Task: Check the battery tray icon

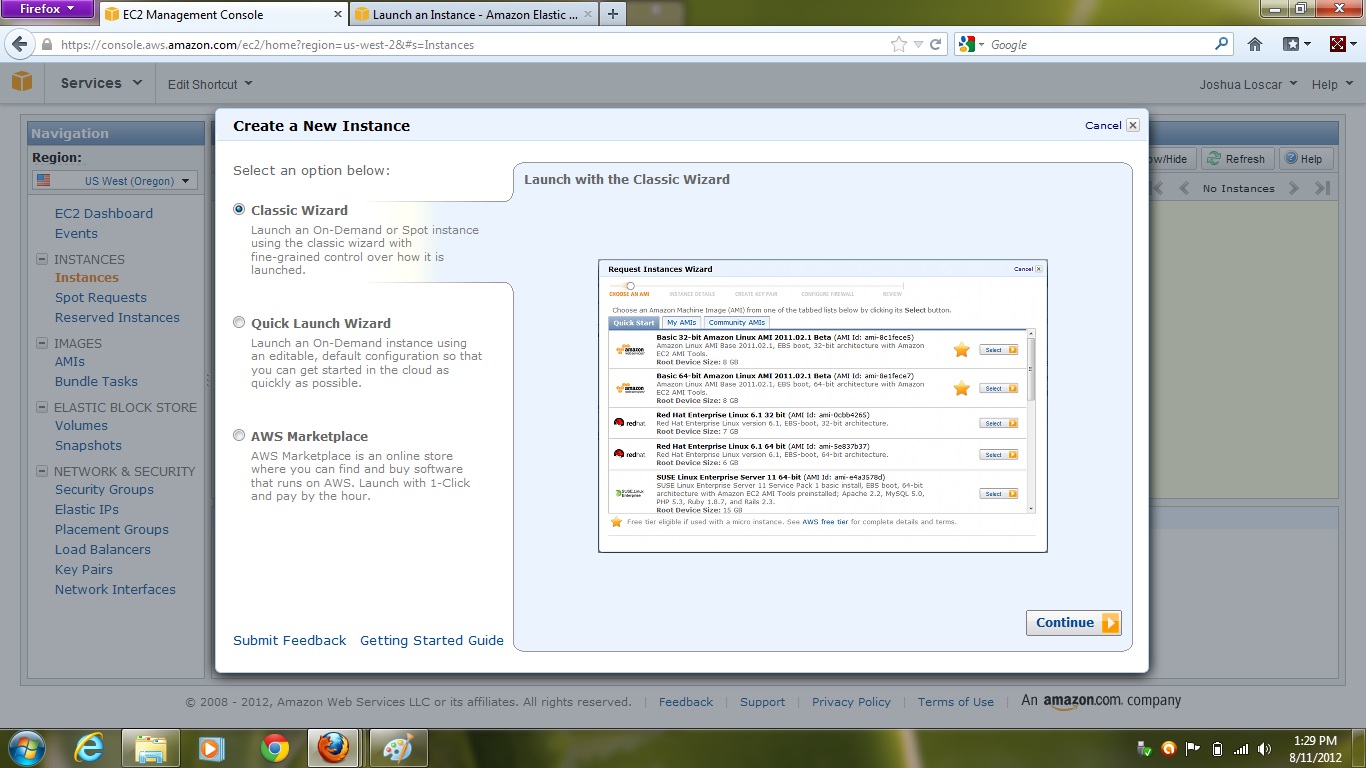Action: [x=1217, y=748]
